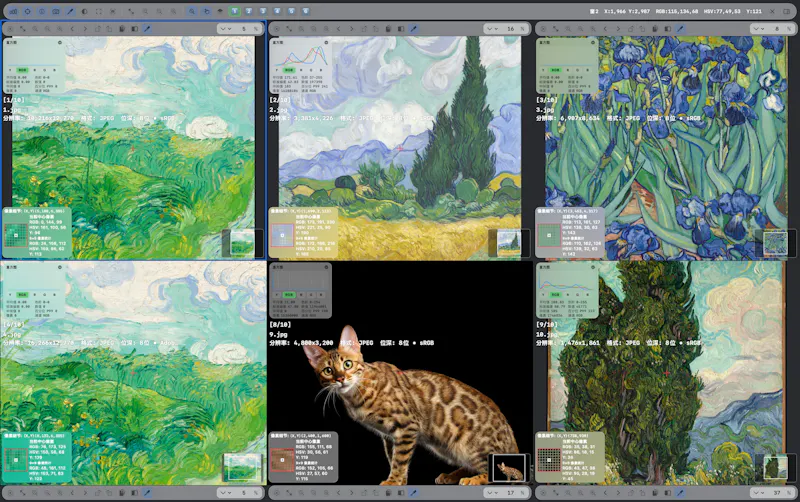
Task: Click the zoom percent field showing 16
Action: [x=513, y=29]
